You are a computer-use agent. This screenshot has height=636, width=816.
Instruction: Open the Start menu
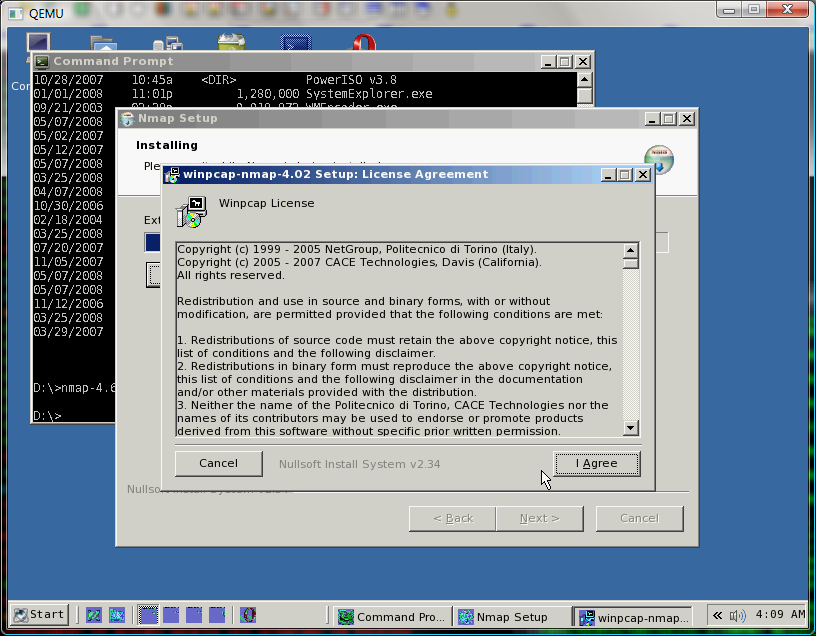coord(40,615)
